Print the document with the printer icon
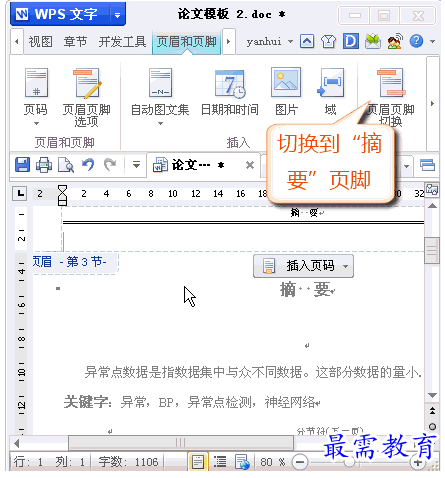Screen dimensions: 445x478 point(44,165)
